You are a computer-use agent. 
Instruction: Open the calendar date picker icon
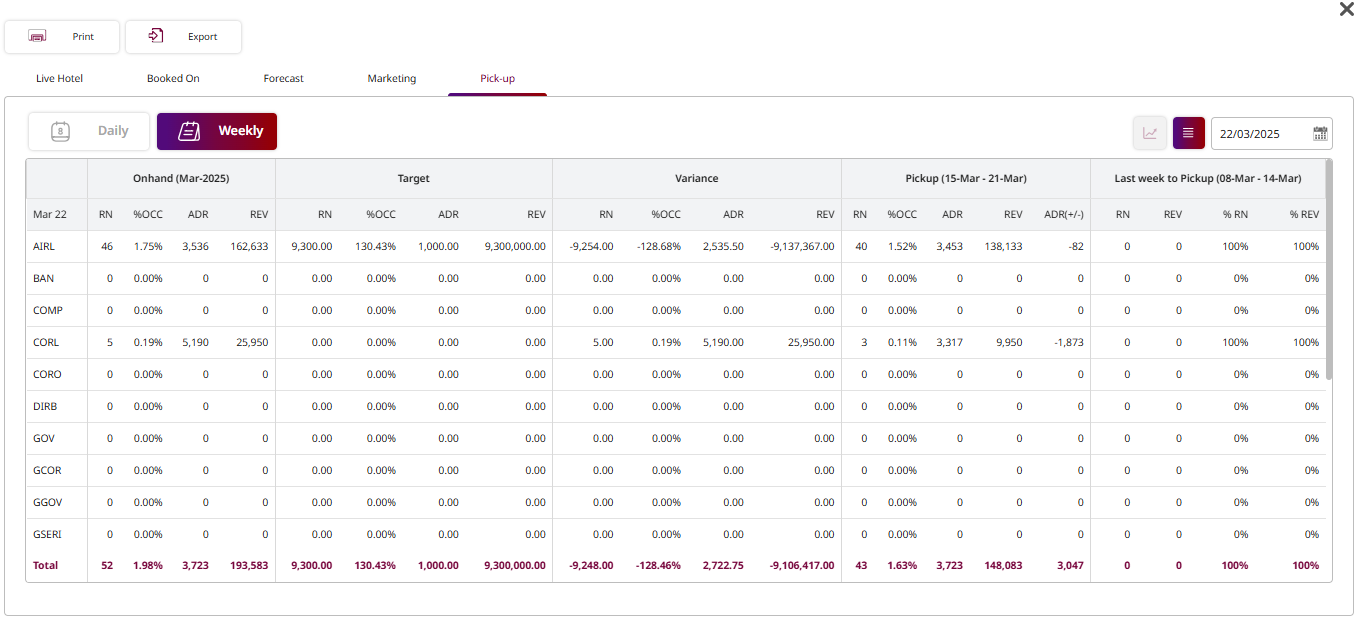coord(1320,133)
